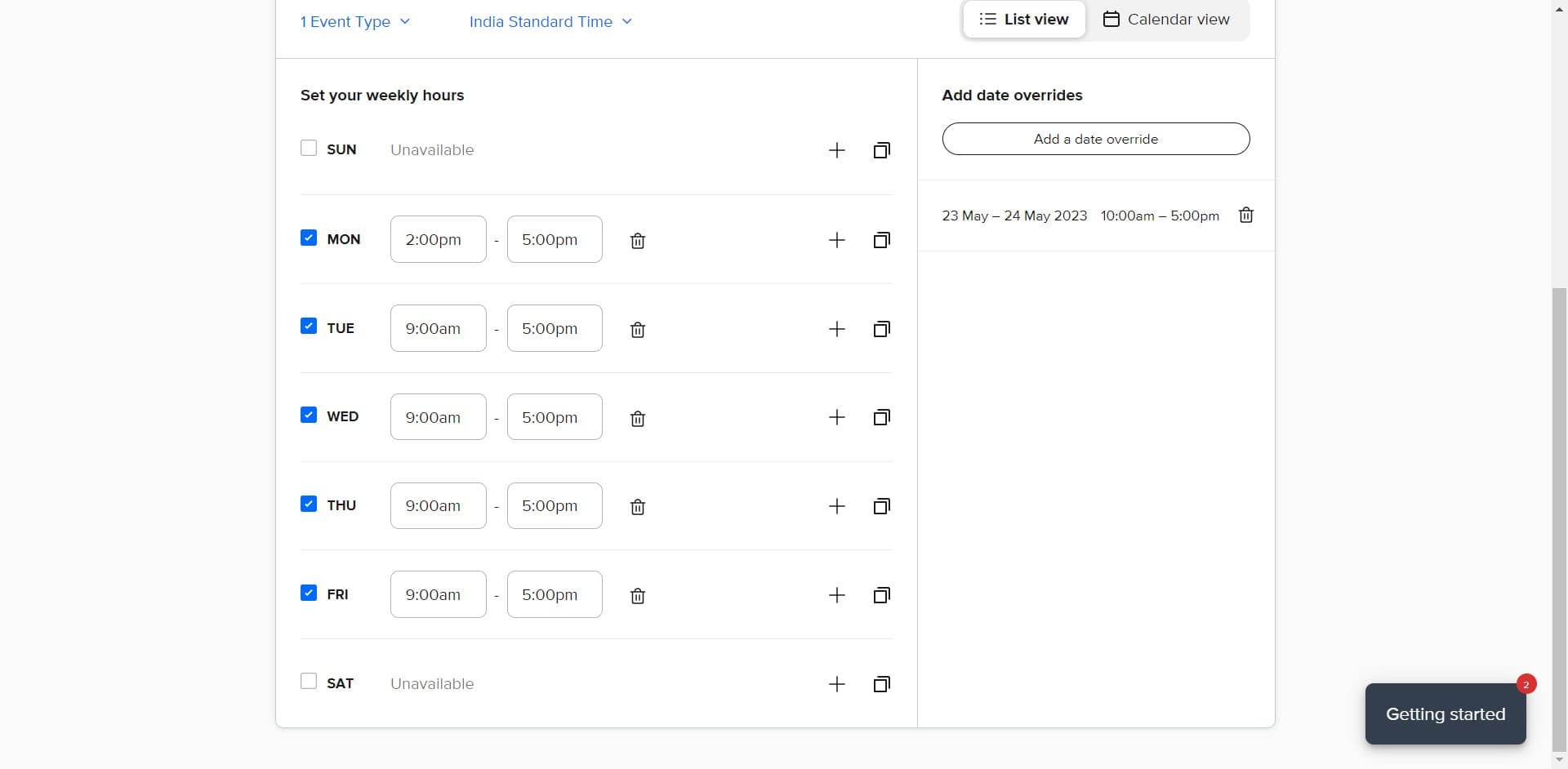Select the List view tab
Image resolution: width=1568 pixels, height=769 pixels.
[1023, 19]
